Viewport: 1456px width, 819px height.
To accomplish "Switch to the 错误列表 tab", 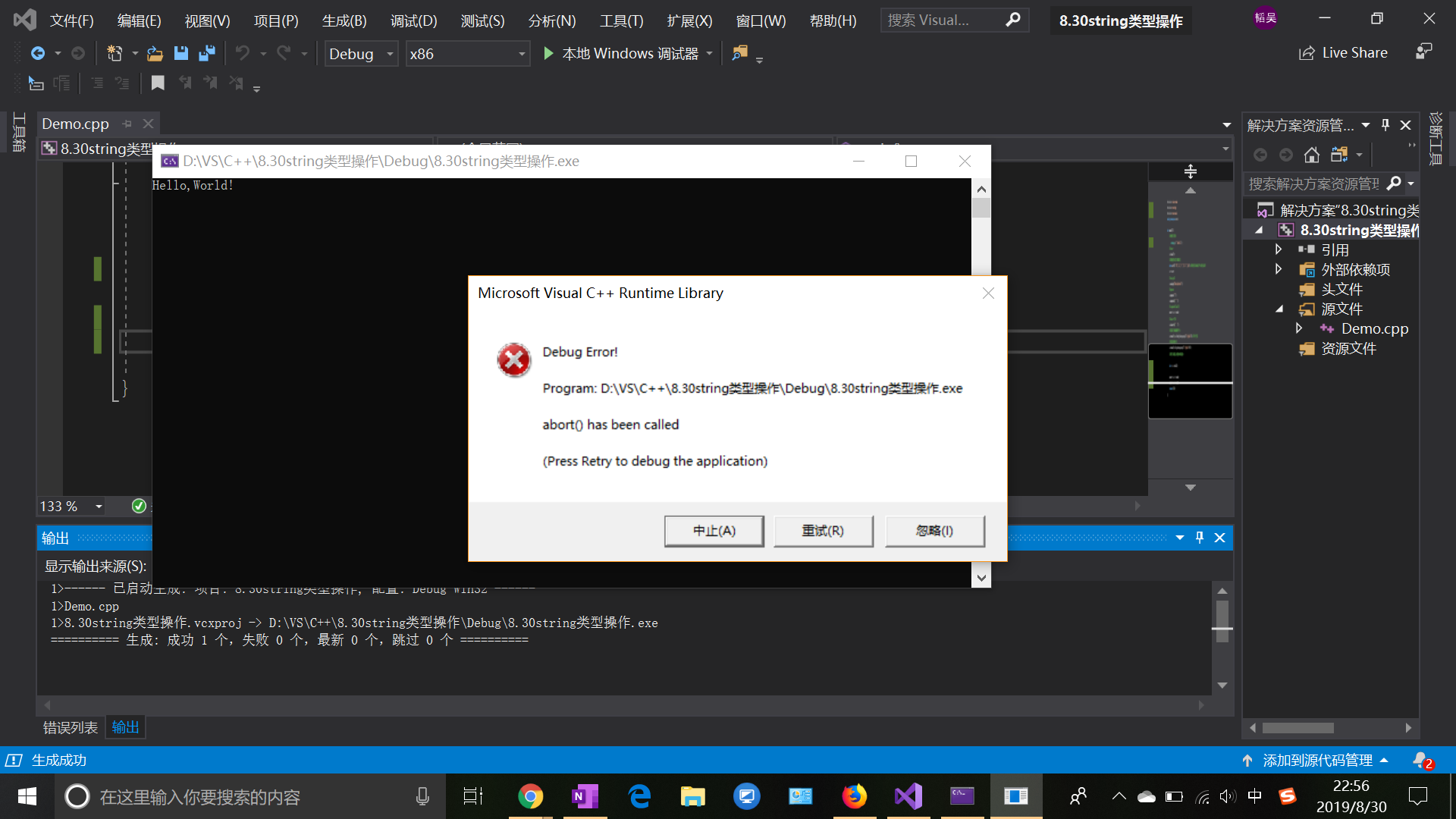I will 71,727.
